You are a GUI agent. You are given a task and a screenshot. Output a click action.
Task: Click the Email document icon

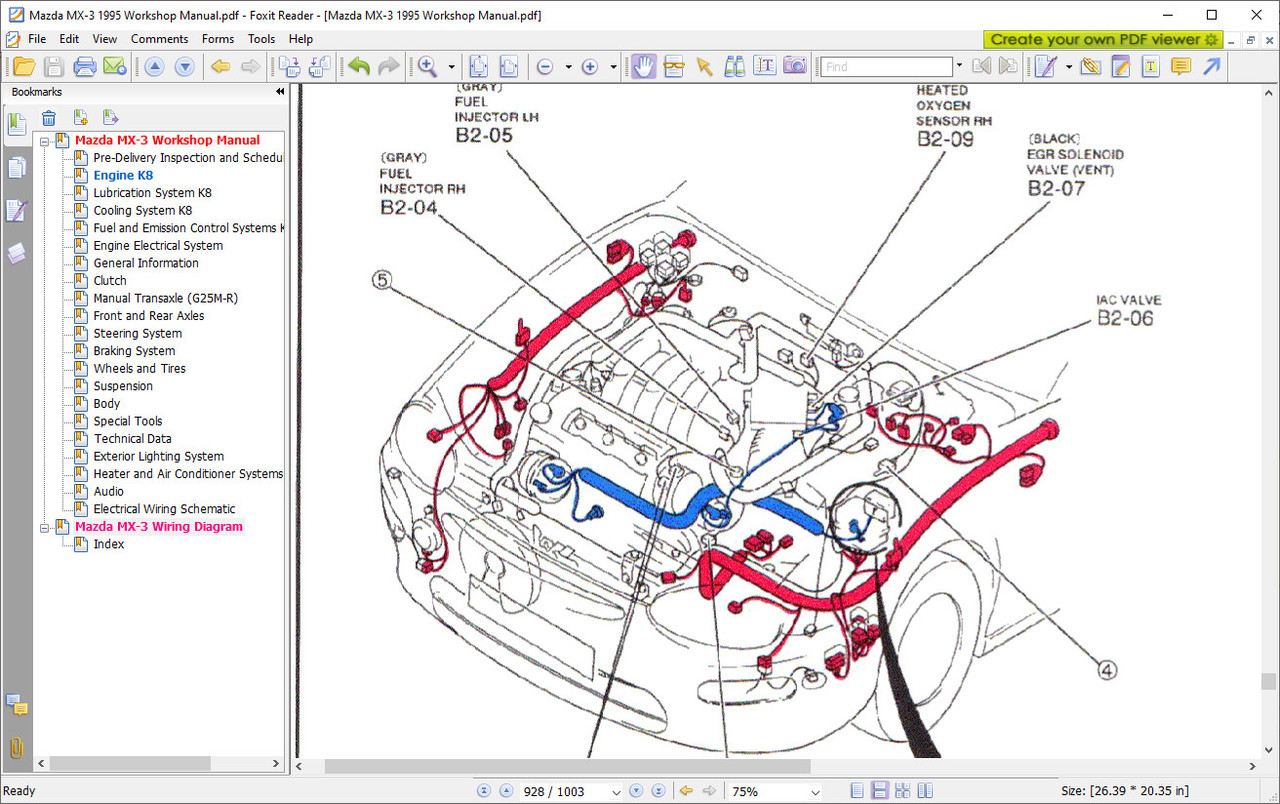coord(114,66)
